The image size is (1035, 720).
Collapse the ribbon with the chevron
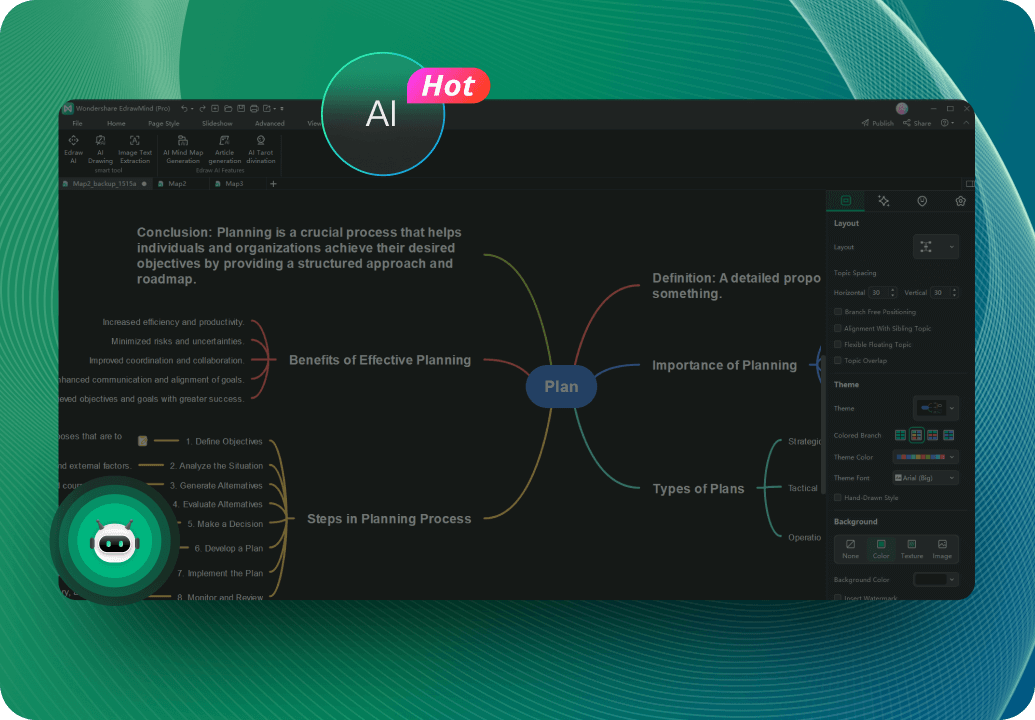point(966,123)
